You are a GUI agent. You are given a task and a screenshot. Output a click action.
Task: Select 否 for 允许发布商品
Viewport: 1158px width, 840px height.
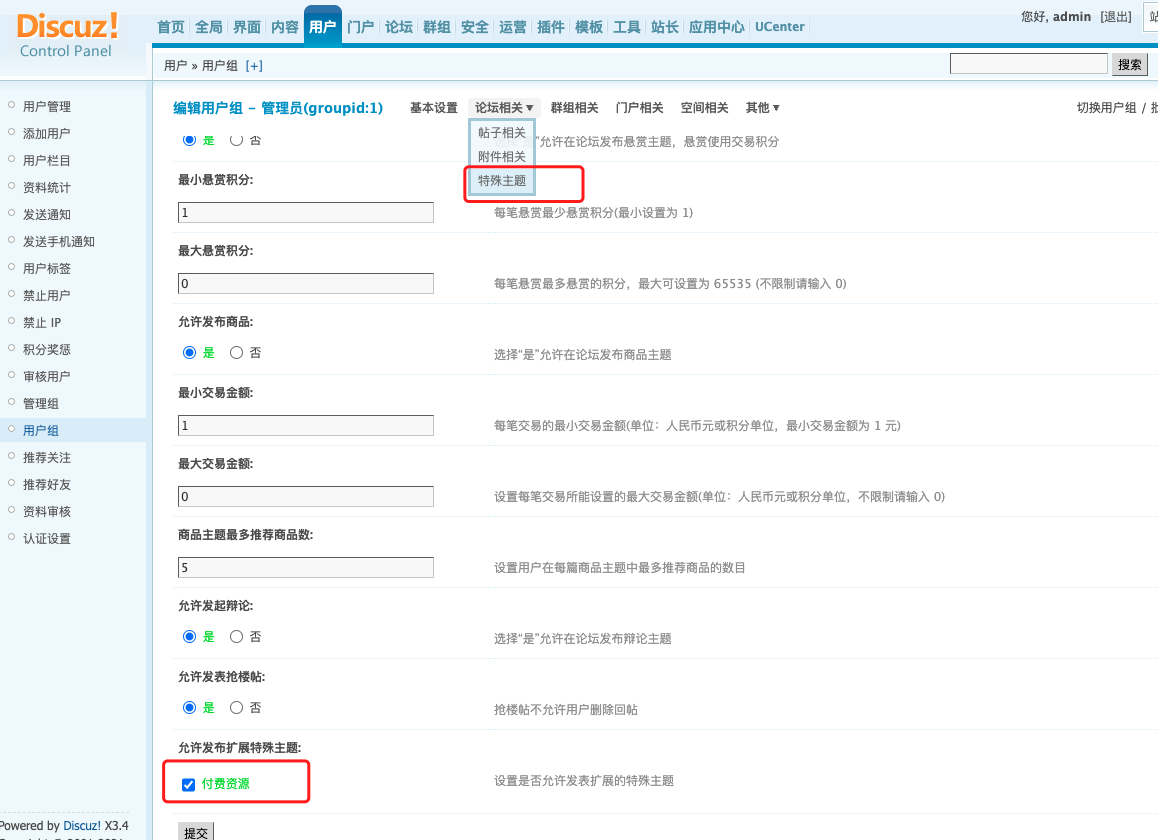[237, 353]
